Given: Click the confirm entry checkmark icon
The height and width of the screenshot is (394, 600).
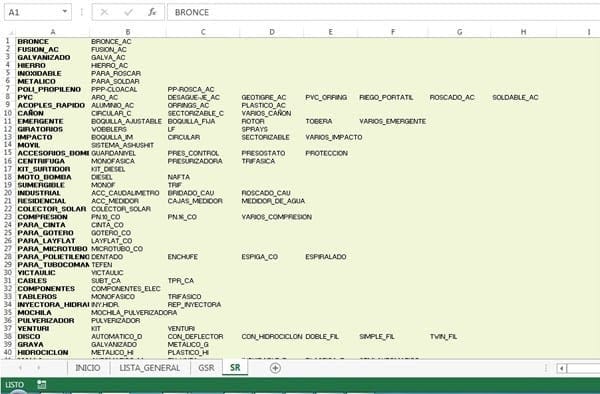Looking at the screenshot, I should click(128, 12).
